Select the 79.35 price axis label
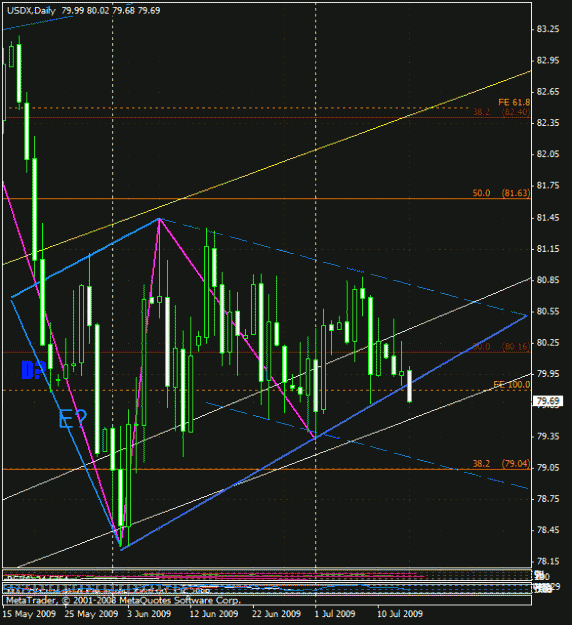 [548, 436]
